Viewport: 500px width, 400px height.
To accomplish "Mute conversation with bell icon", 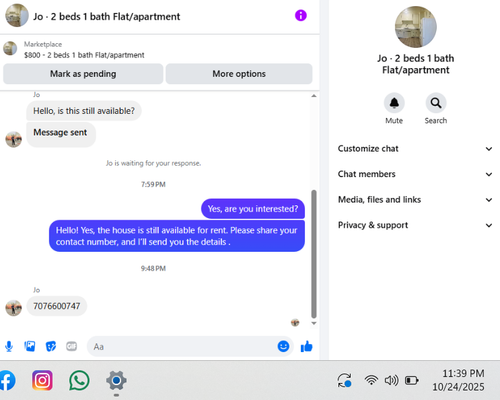I will pos(394,103).
